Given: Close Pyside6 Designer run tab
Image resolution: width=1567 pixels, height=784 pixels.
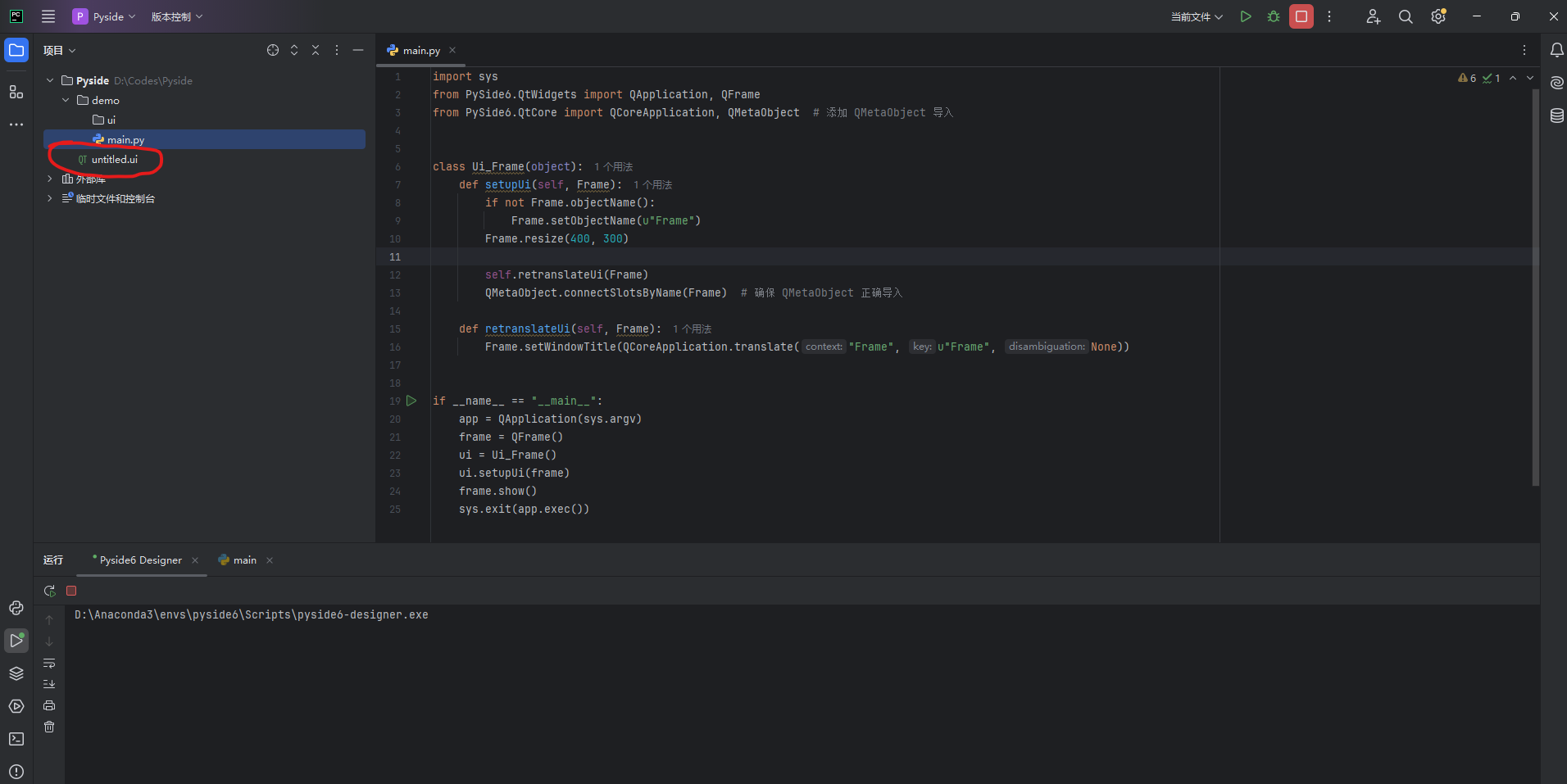Looking at the screenshot, I should (x=195, y=560).
